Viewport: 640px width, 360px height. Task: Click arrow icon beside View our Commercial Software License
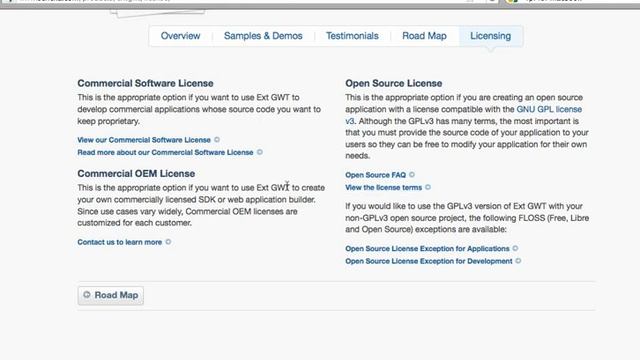(217, 140)
